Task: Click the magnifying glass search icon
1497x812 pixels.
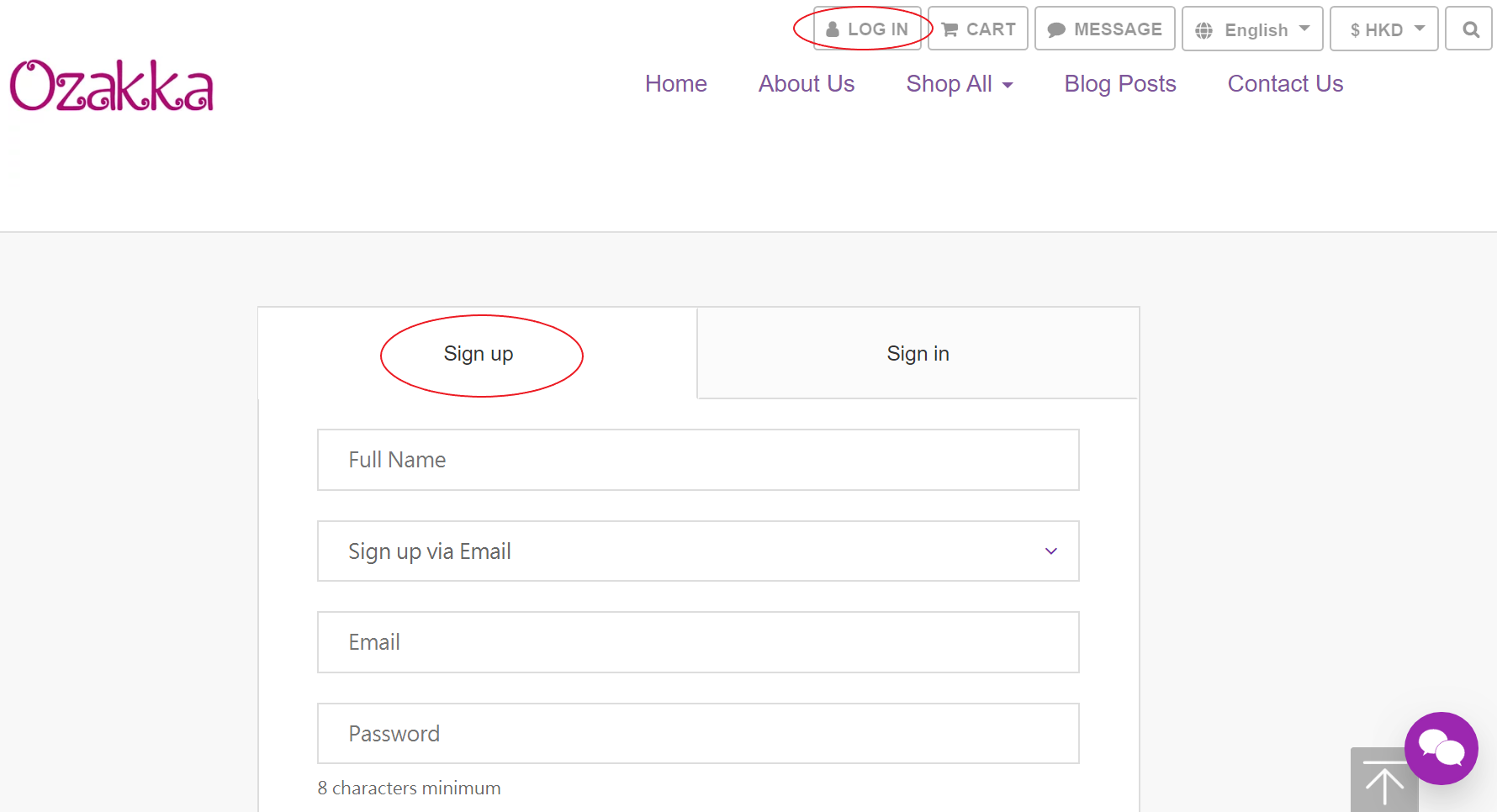Action: tap(1469, 29)
